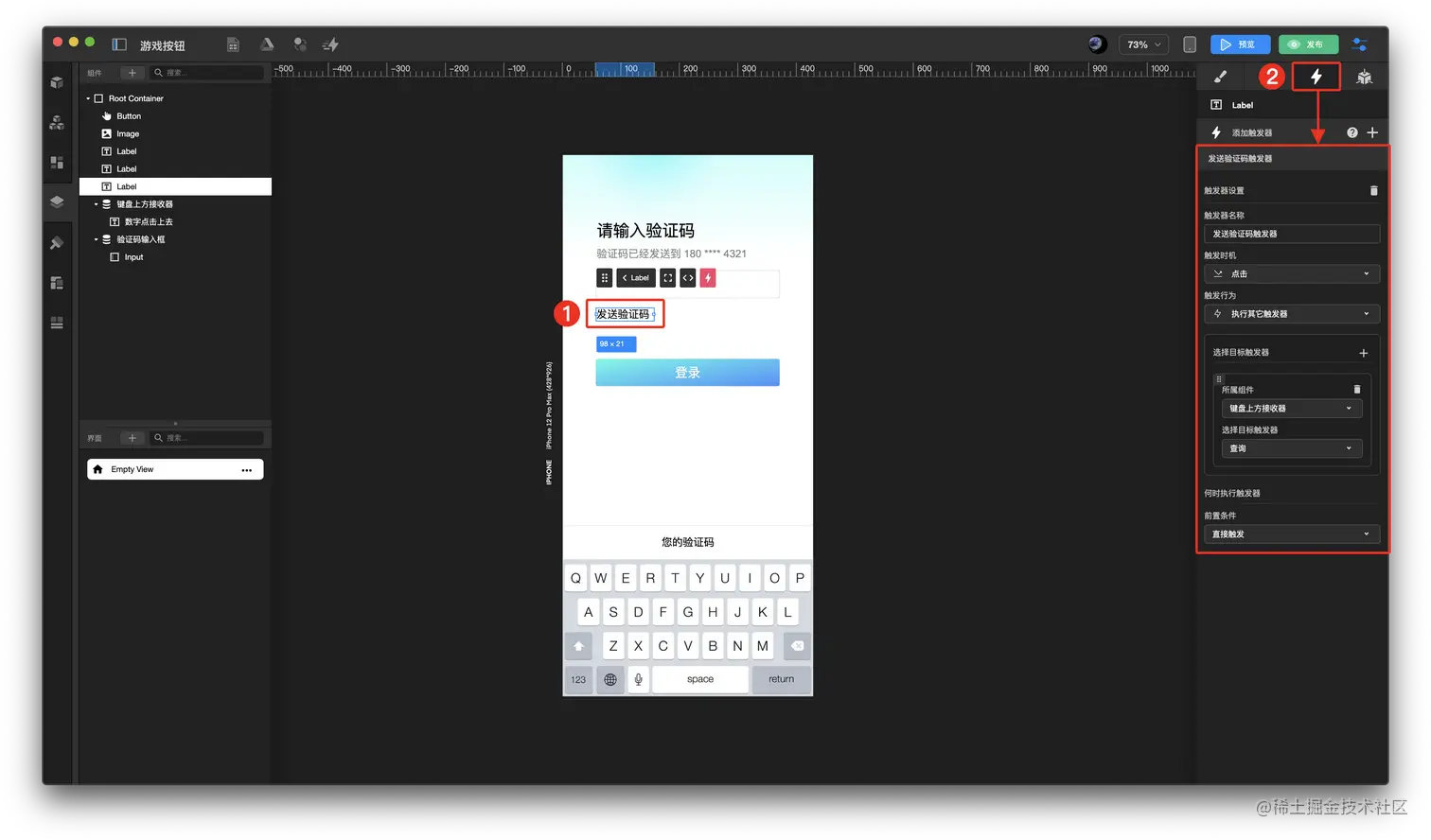Open the 前置条件 直接触发 dropdown

[1292, 534]
